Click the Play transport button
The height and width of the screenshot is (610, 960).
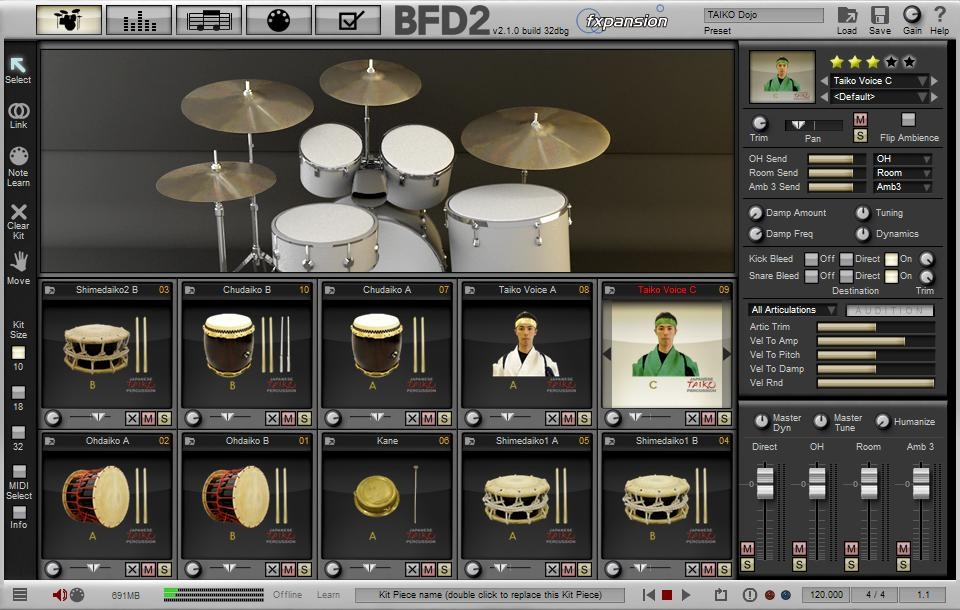point(686,595)
